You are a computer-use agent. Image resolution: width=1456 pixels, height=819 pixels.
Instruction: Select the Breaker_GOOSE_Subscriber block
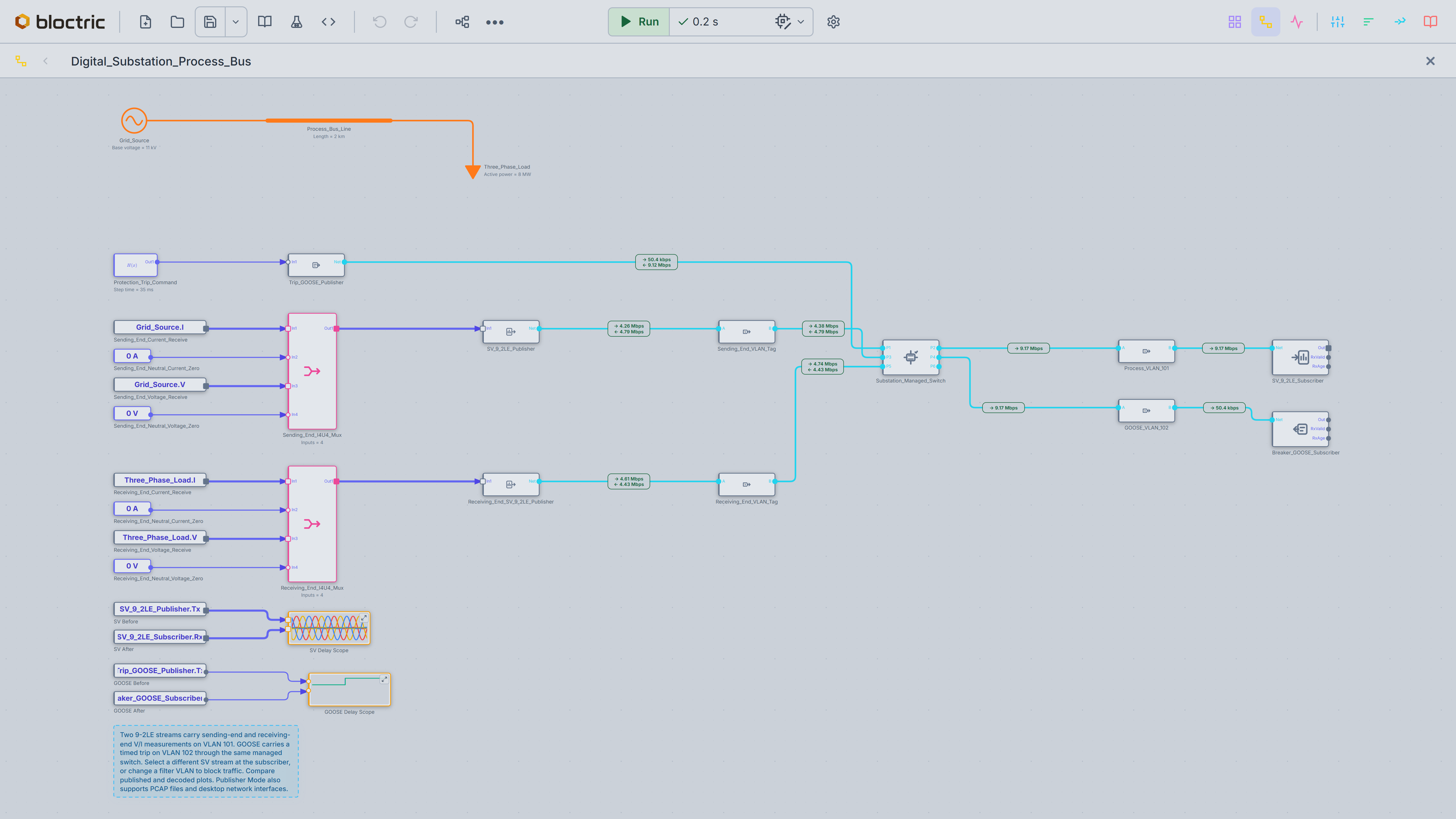[1300, 429]
